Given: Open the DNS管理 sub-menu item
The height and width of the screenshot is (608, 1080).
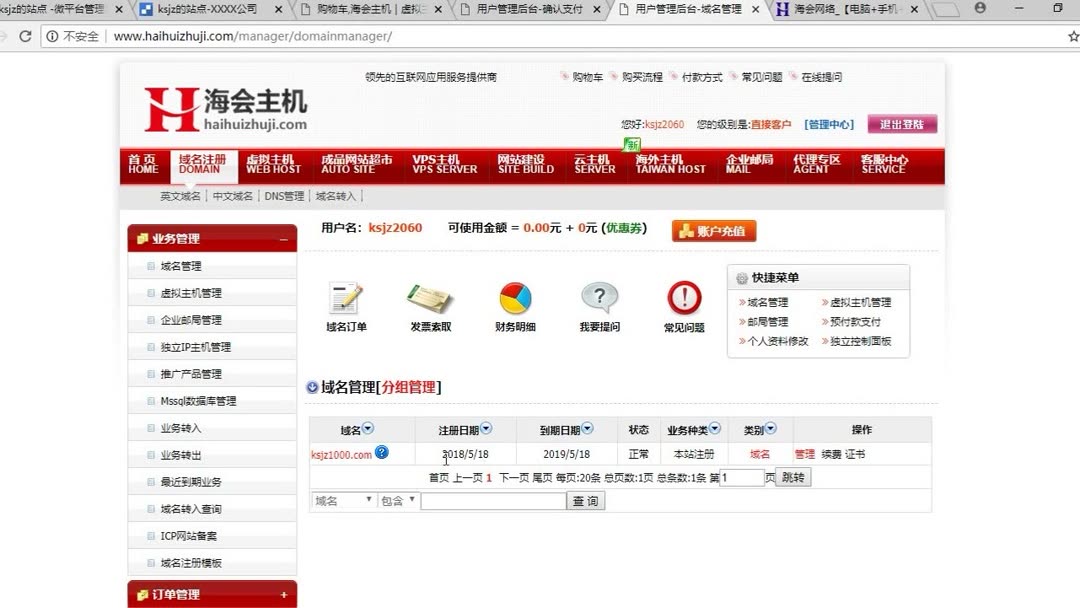Looking at the screenshot, I should [x=285, y=196].
